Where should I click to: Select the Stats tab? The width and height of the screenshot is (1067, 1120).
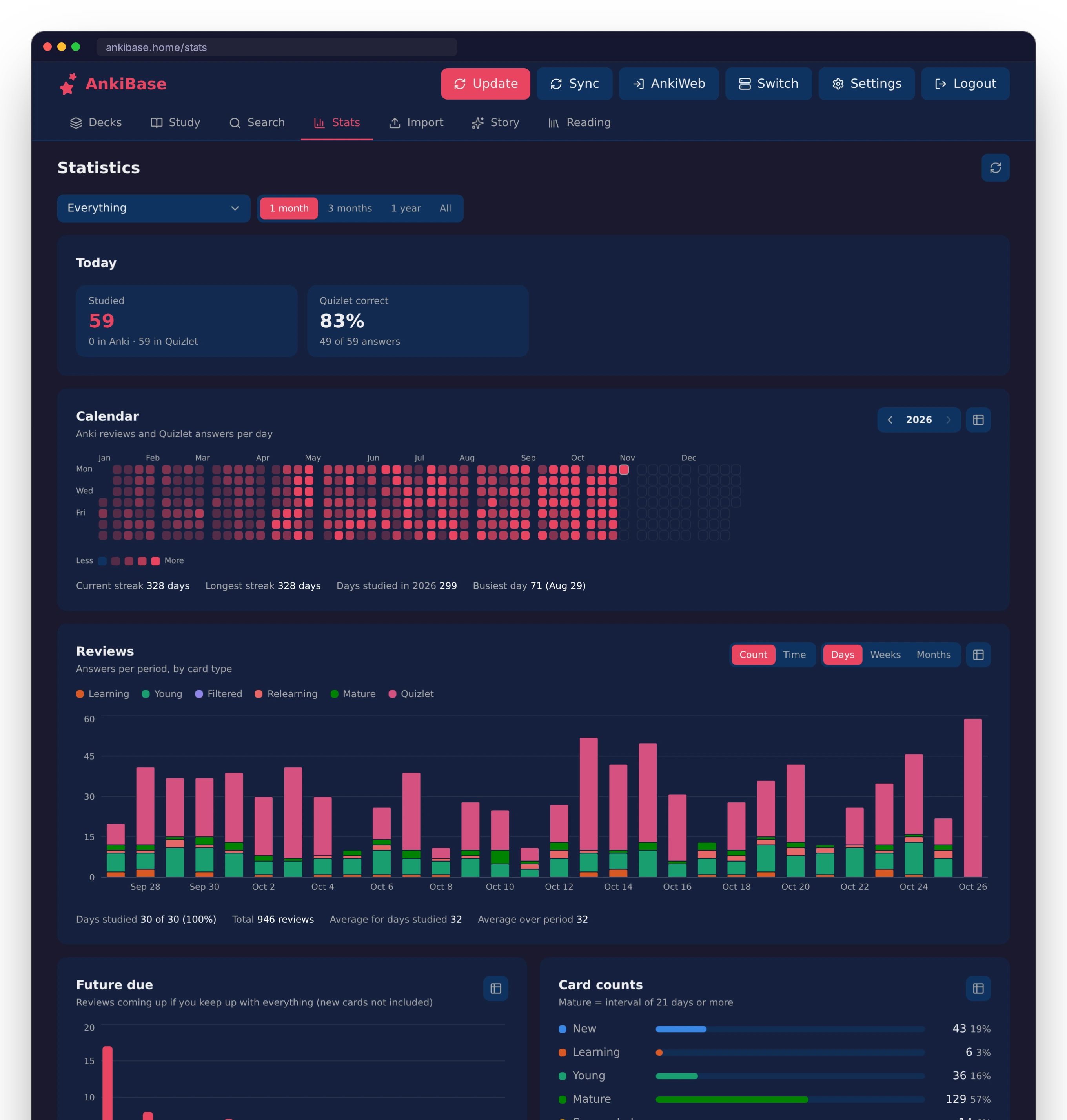pyautogui.click(x=337, y=123)
